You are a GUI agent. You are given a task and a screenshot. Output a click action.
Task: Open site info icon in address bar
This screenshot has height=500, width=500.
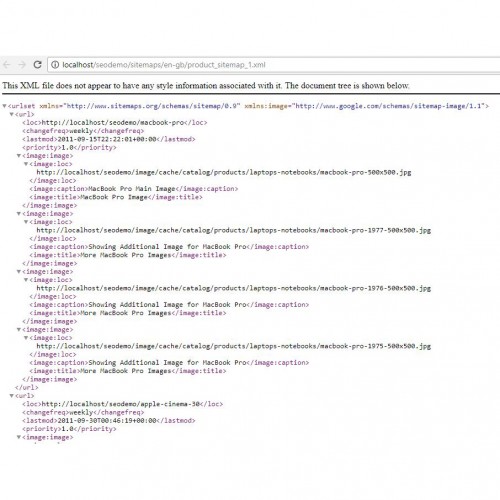(55, 65)
